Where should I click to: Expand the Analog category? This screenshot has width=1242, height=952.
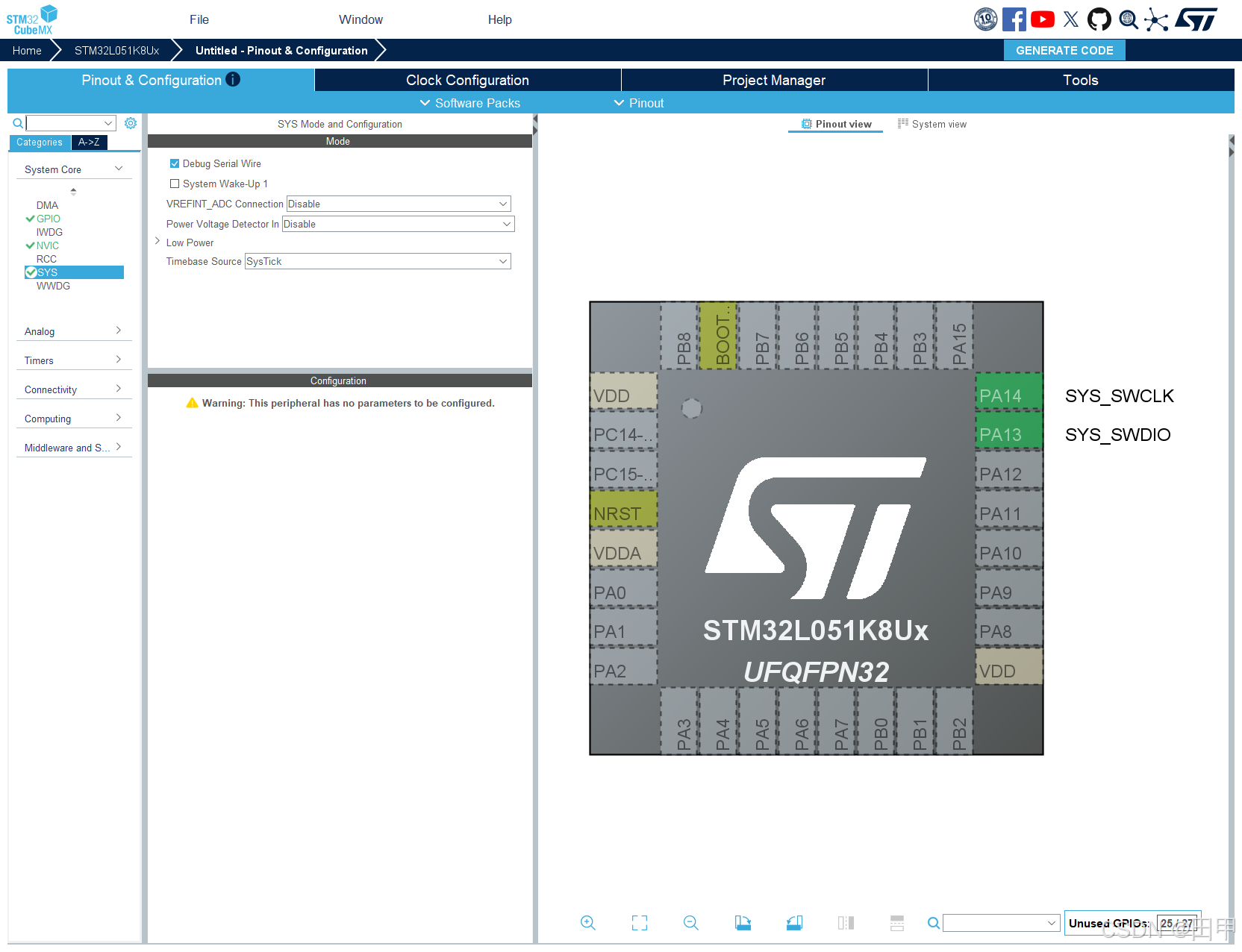click(x=73, y=331)
